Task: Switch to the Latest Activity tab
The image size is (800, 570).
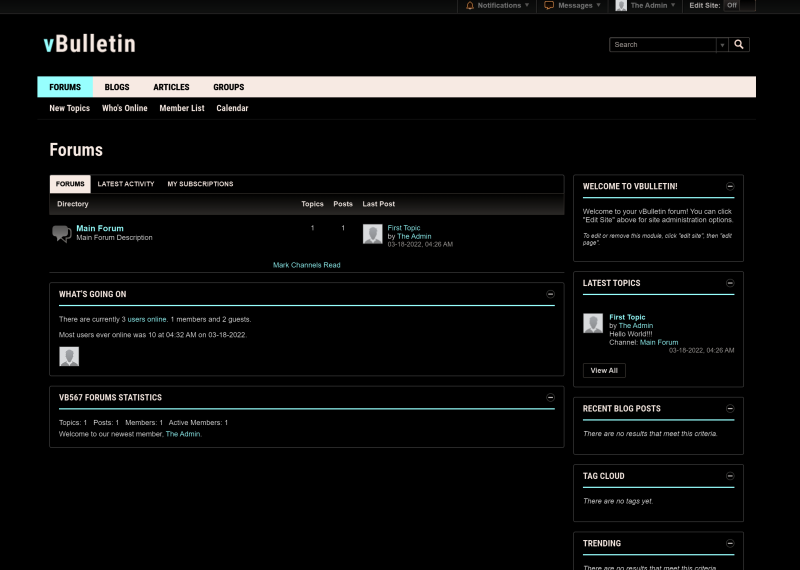Action: [126, 184]
